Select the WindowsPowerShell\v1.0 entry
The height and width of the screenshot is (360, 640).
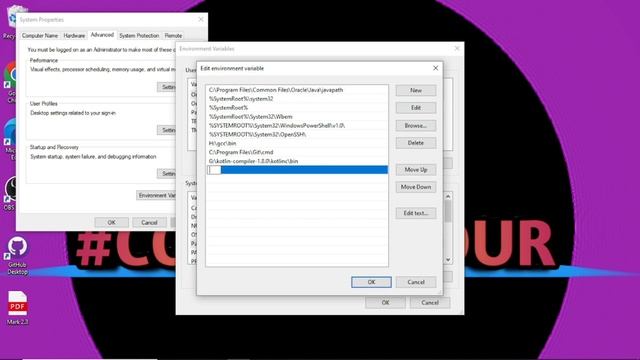[297, 125]
